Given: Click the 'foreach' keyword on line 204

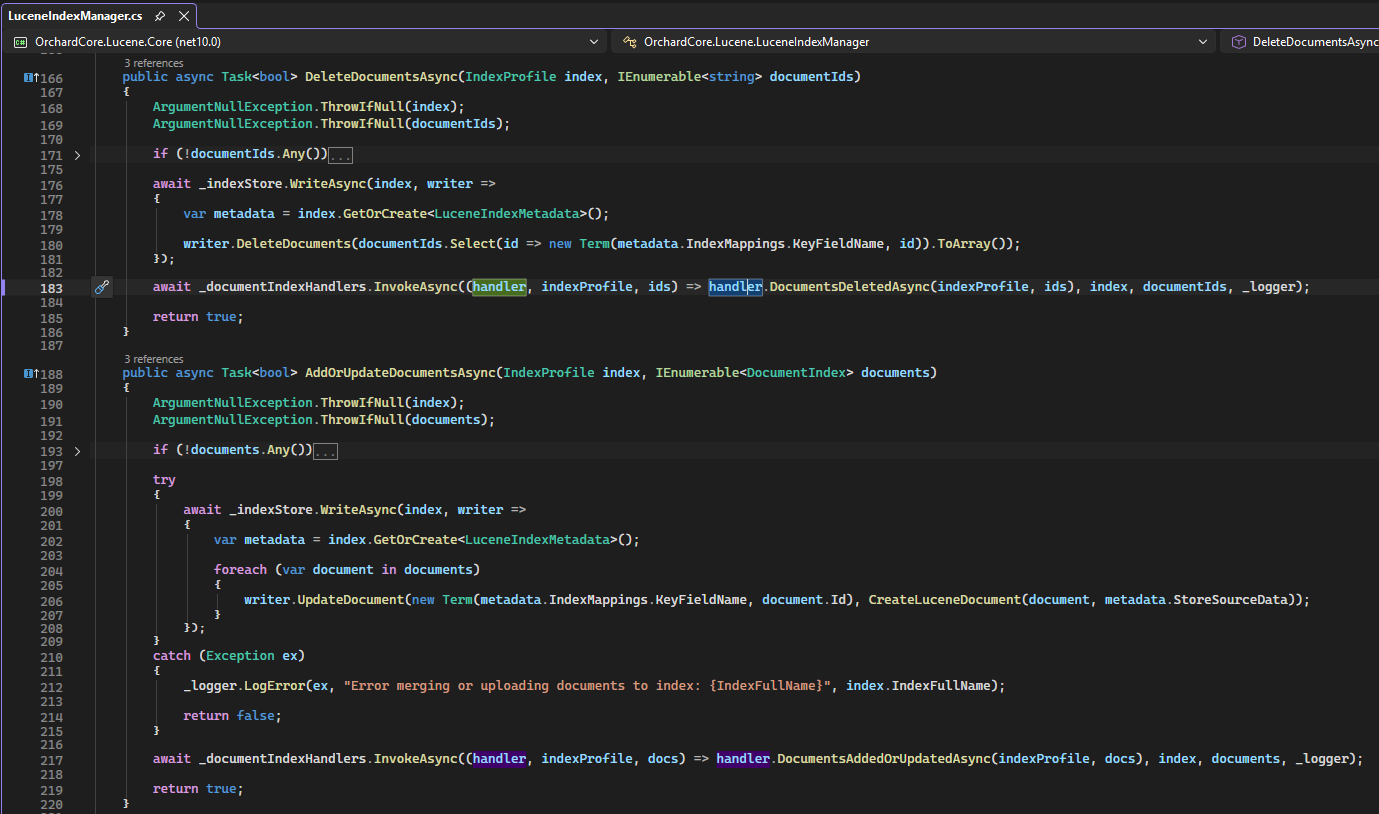Looking at the screenshot, I should click(240, 570).
